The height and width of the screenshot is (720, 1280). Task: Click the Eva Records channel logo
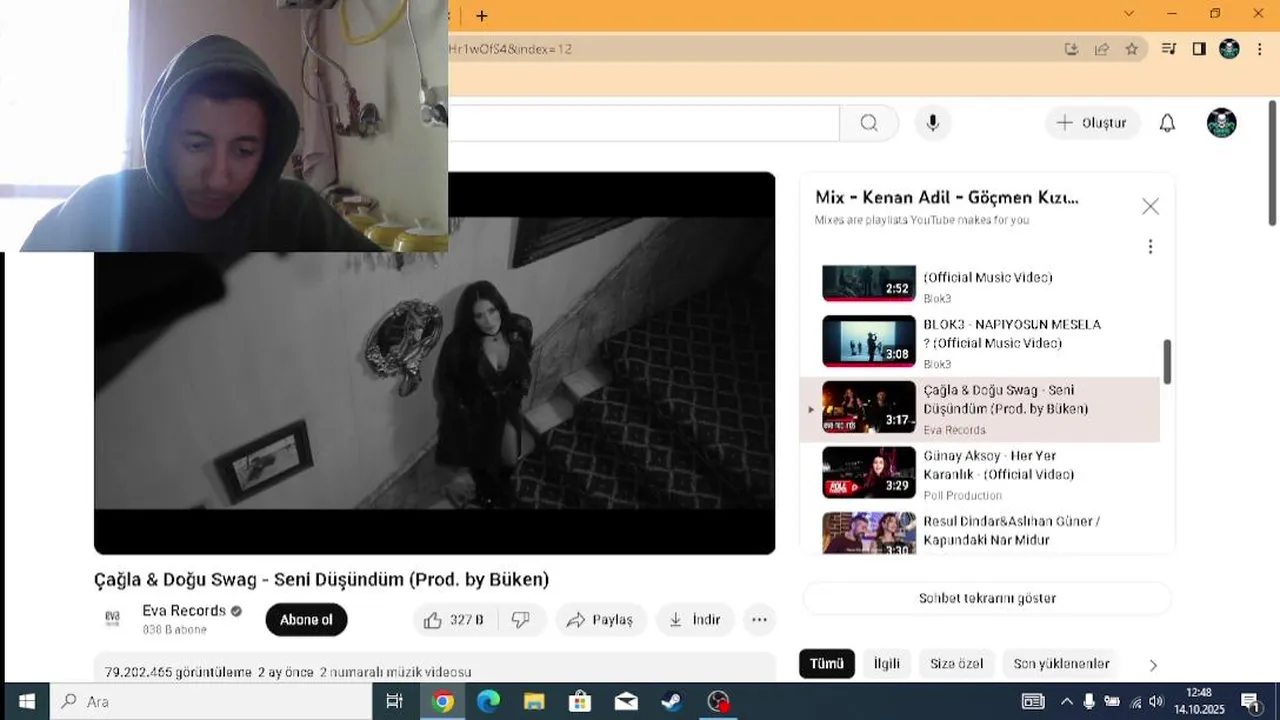[x=113, y=619]
